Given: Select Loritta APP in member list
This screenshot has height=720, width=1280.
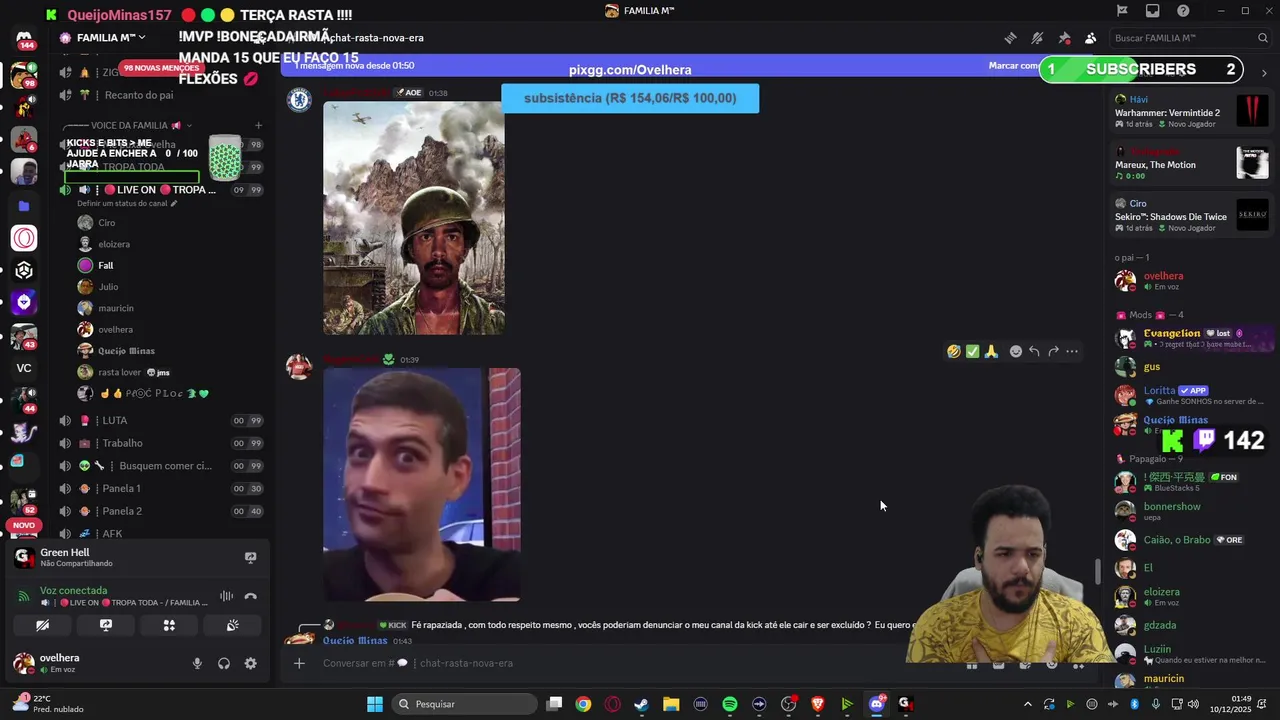Looking at the screenshot, I should (1192, 395).
